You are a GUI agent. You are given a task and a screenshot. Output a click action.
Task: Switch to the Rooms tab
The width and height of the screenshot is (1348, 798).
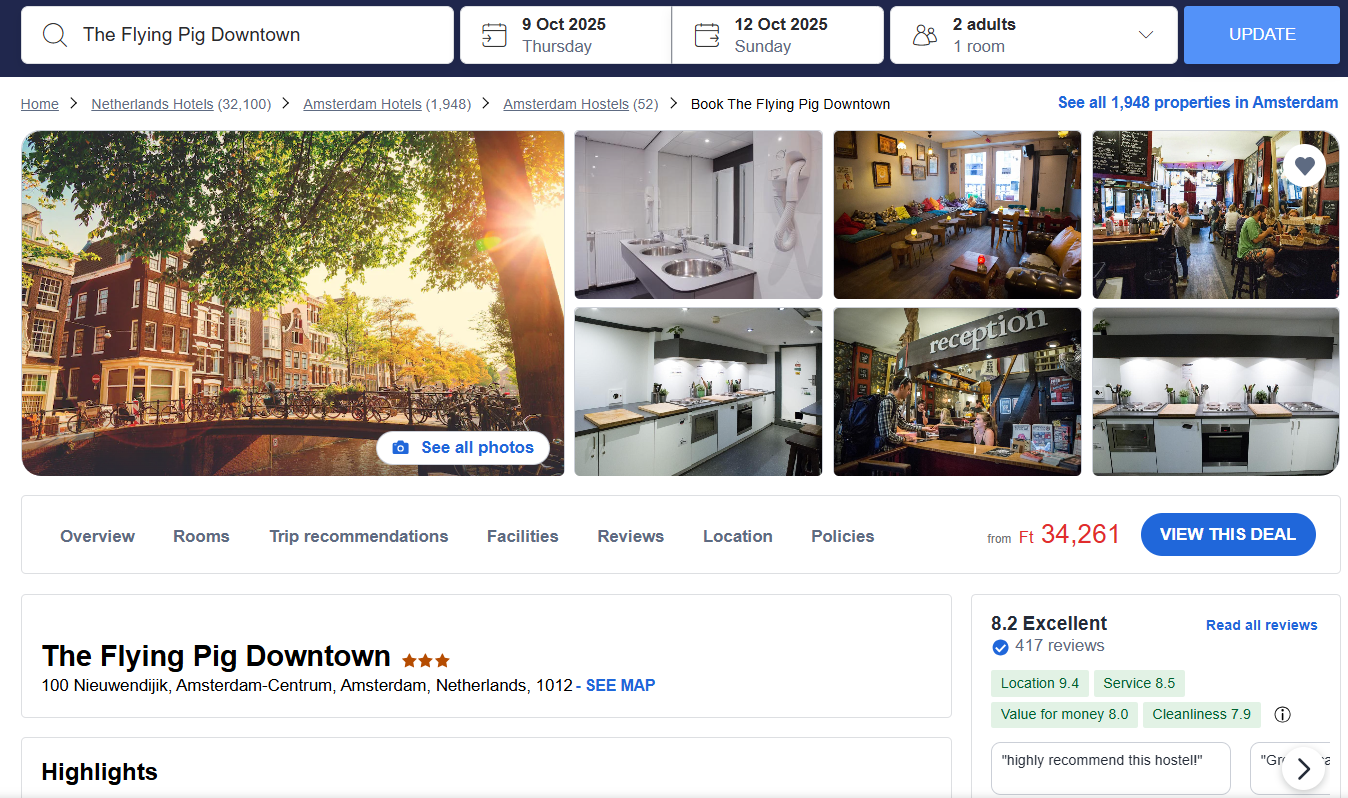201,536
